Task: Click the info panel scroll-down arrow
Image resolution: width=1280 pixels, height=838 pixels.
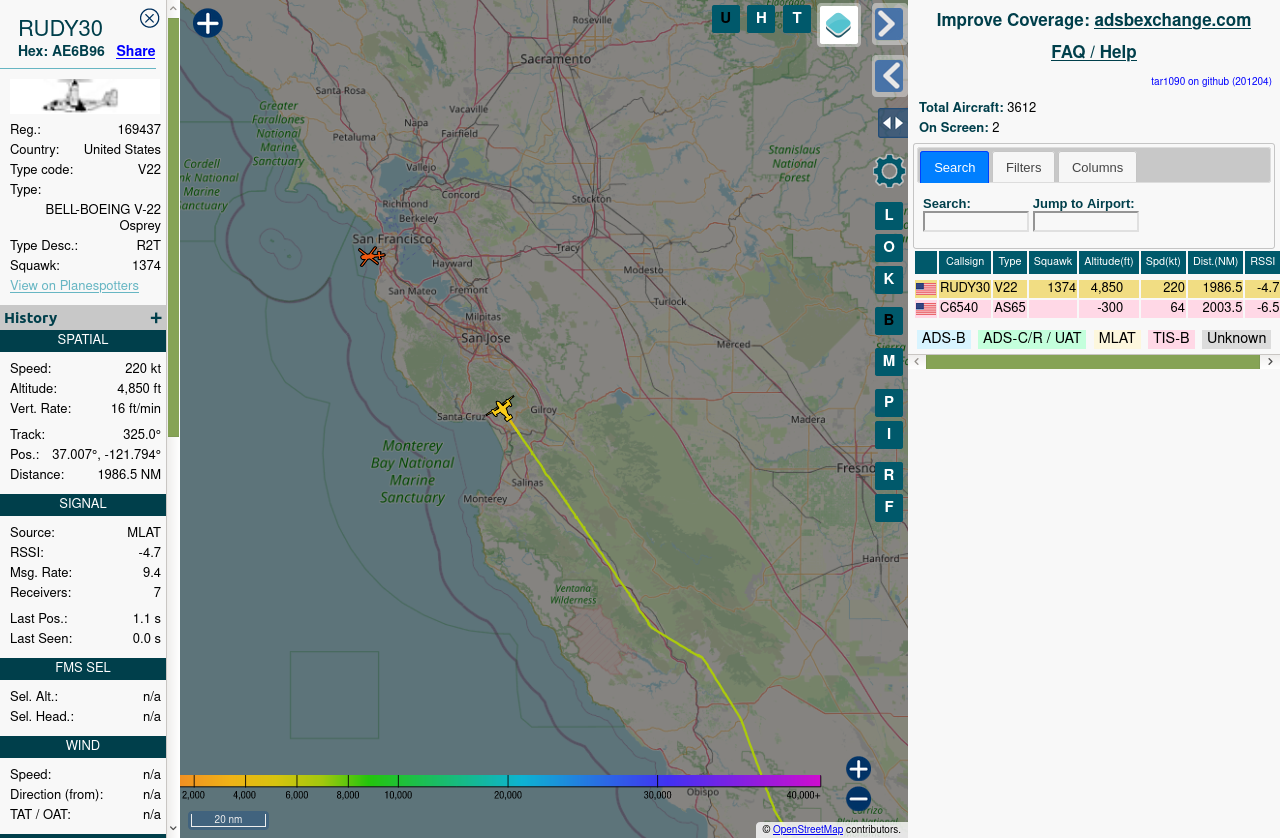Action: [x=173, y=828]
